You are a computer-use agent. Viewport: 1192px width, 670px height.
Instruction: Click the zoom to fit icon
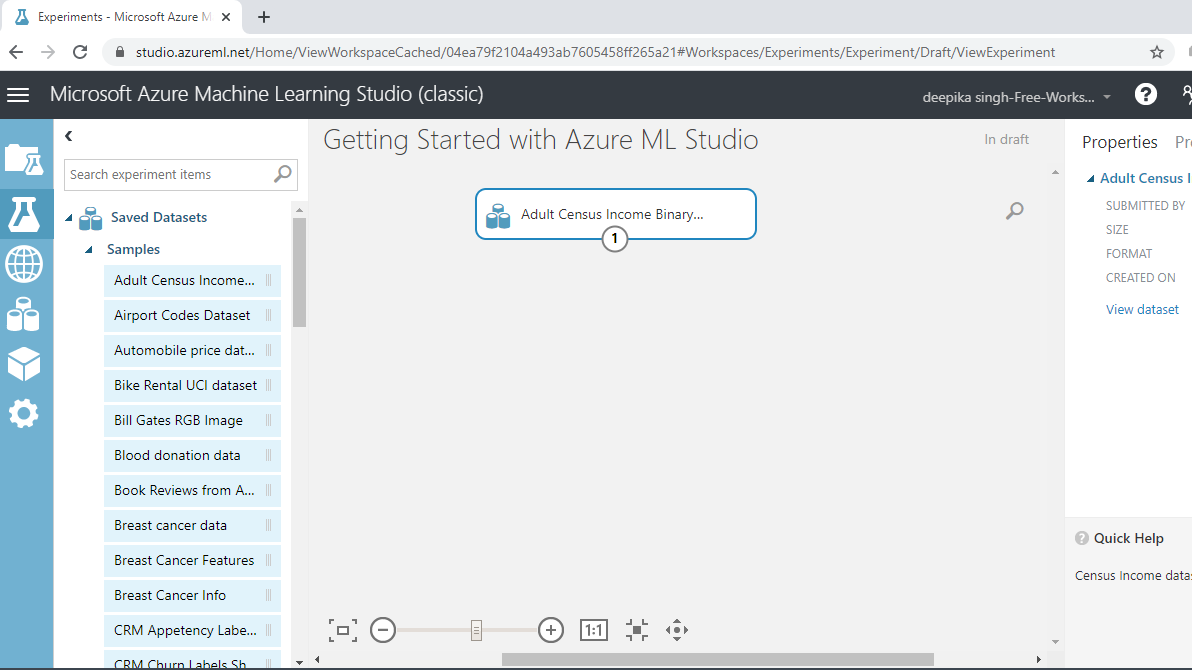pos(343,630)
